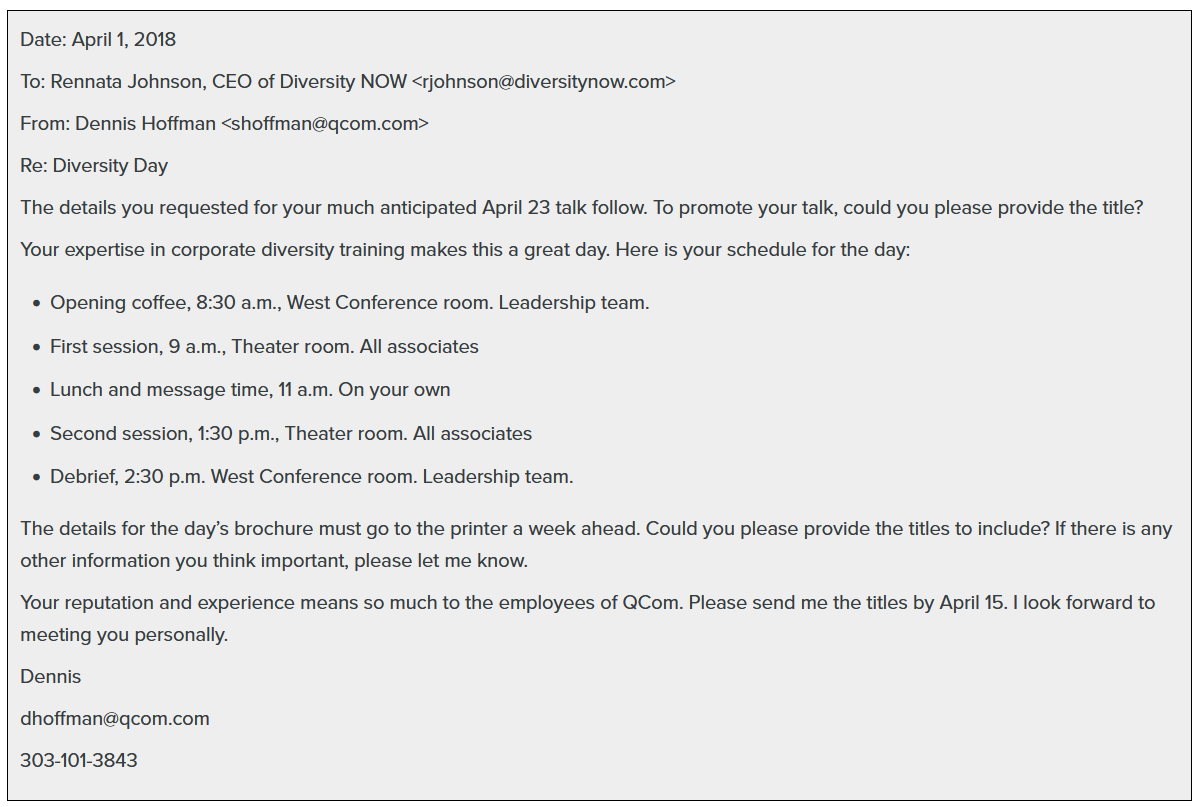The height and width of the screenshot is (807, 1197).
Task: Click the dhoffman@qcom.com signature email
Action: tap(115, 718)
